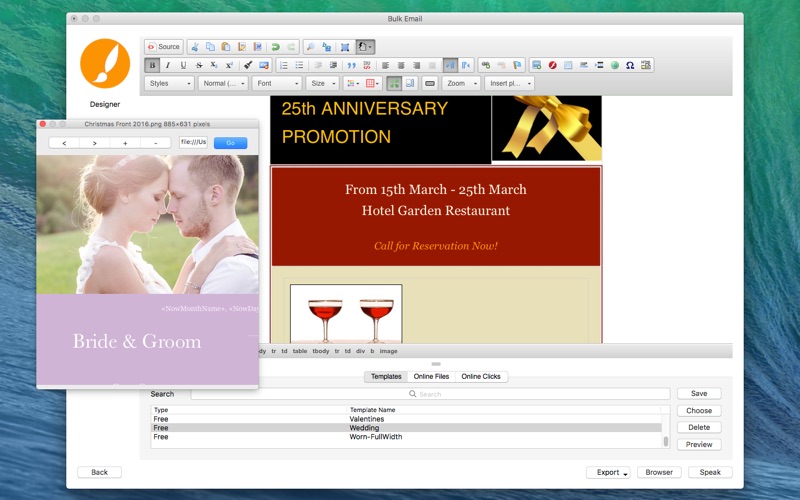Click the Save template button
The height and width of the screenshot is (500, 800).
699,393
